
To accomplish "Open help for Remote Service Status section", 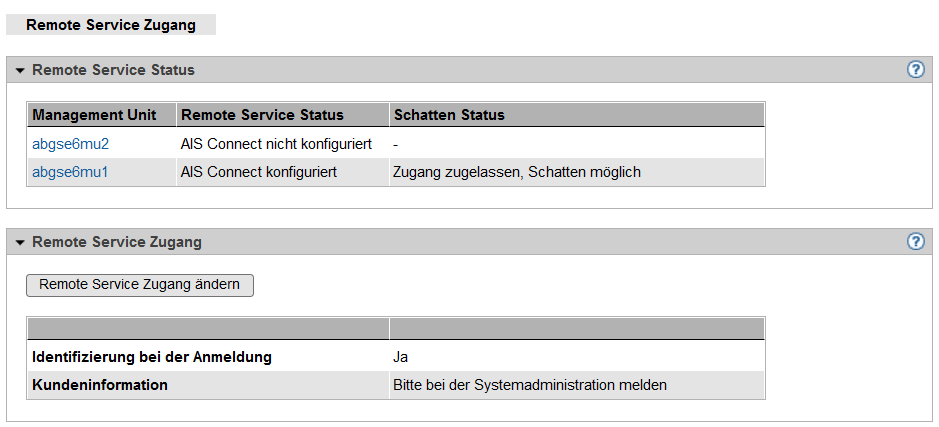I will point(915,70).
